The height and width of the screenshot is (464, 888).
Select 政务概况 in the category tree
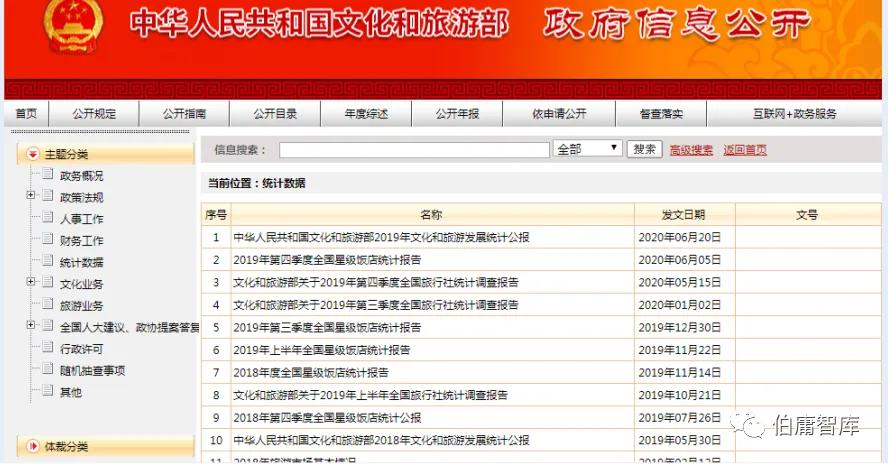coord(82,176)
